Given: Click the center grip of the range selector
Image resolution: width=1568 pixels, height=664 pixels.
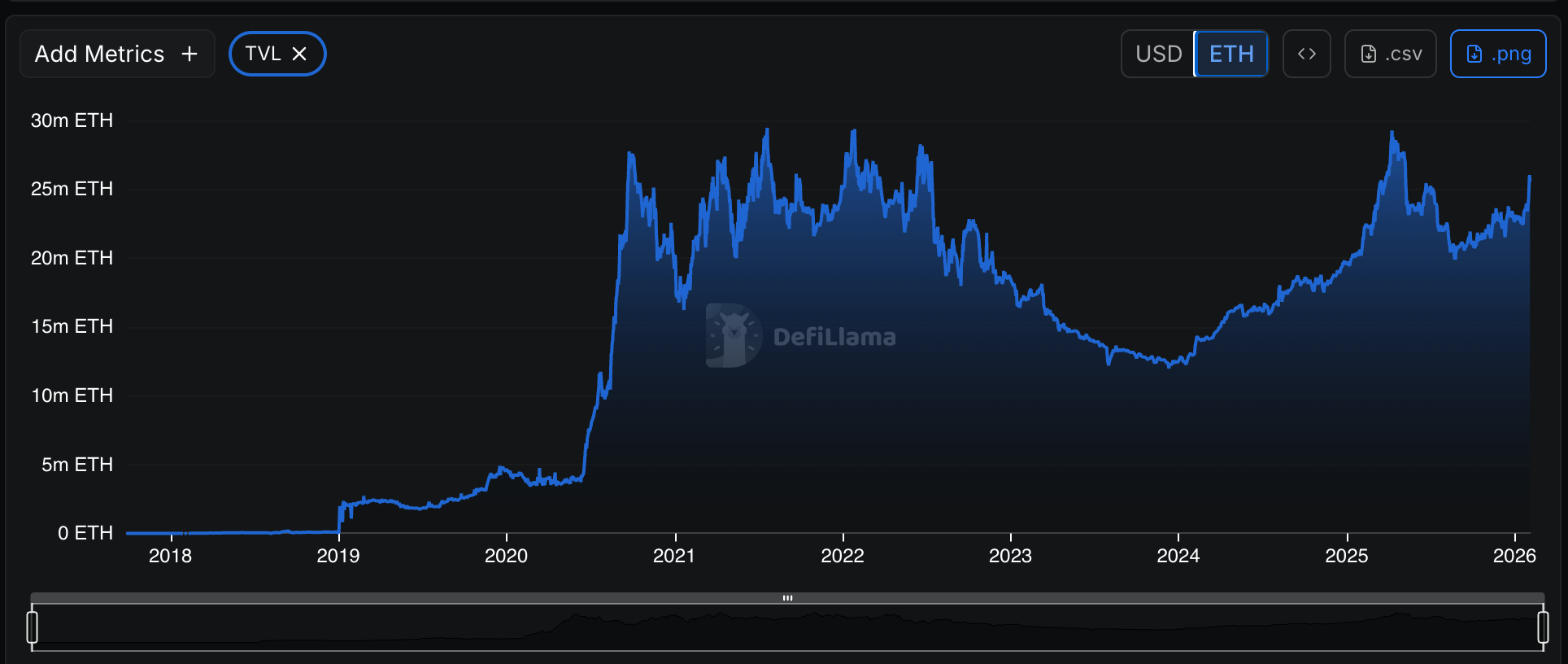Looking at the screenshot, I should [x=787, y=598].
